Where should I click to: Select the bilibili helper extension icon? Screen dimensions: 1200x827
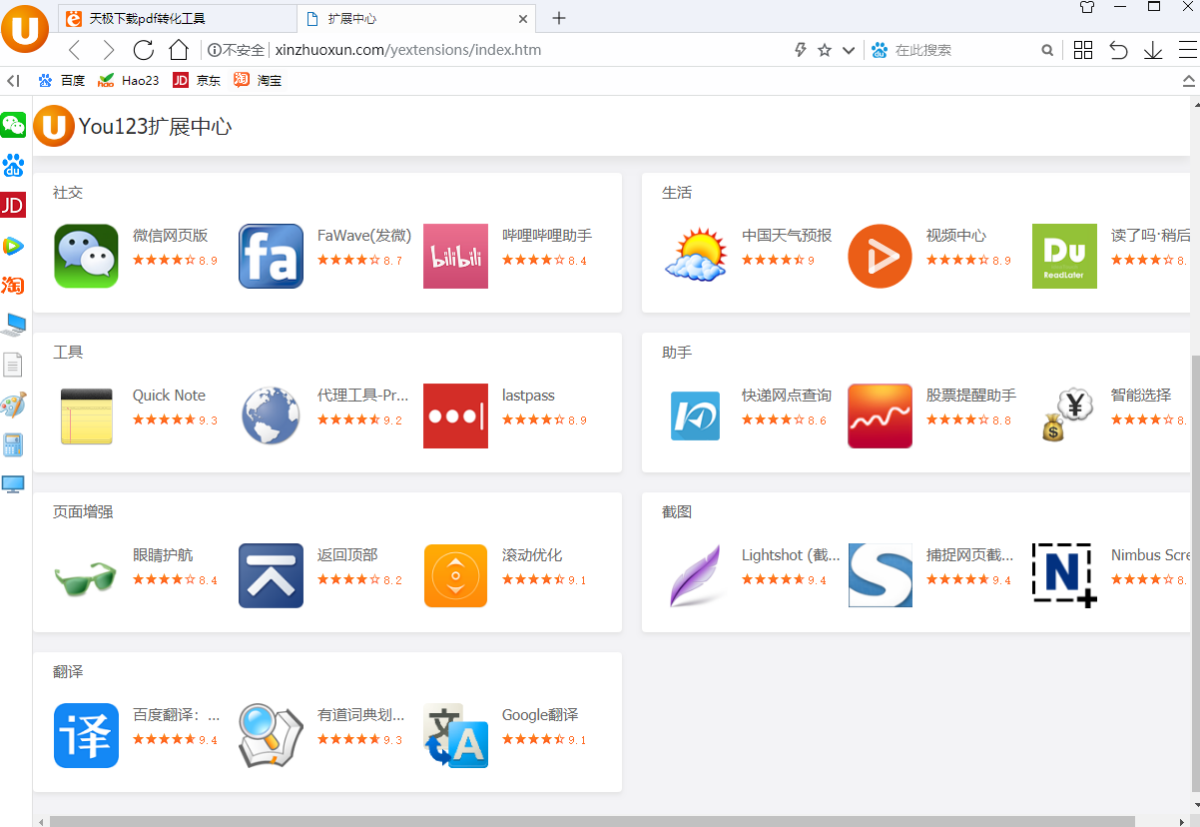455,256
